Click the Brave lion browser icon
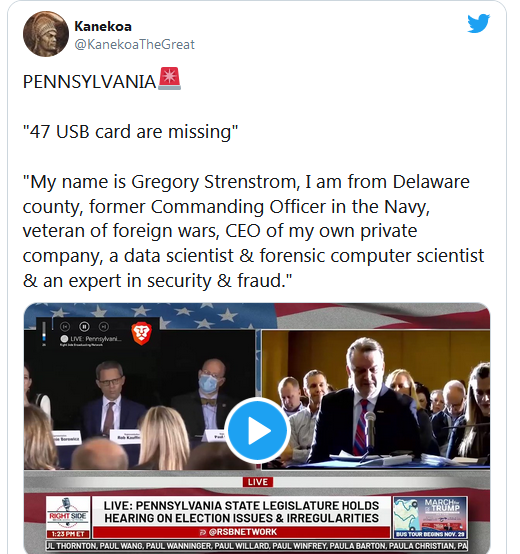Viewport: 520px width, 554px height. coord(141,333)
